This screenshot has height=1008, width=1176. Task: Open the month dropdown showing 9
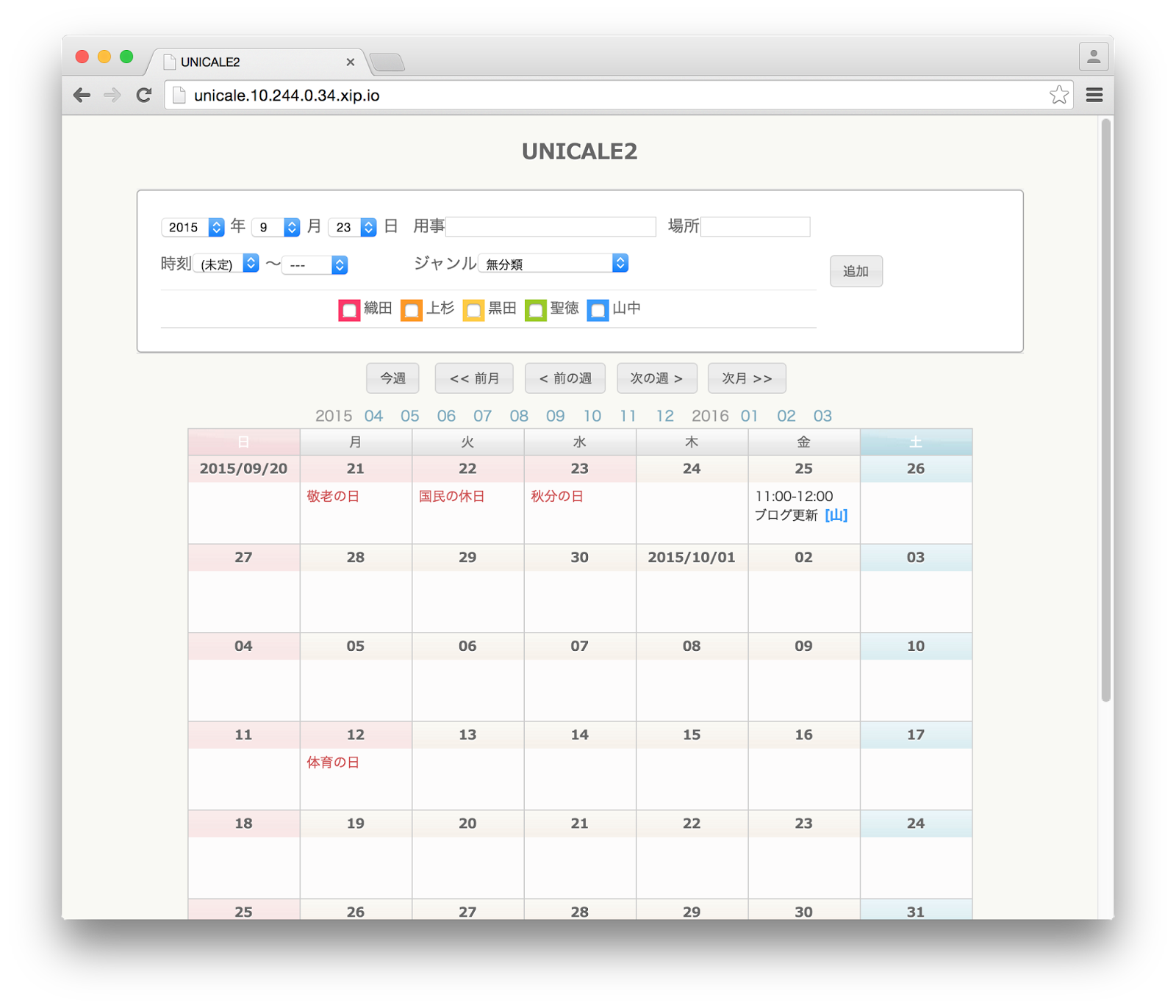coord(276,227)
